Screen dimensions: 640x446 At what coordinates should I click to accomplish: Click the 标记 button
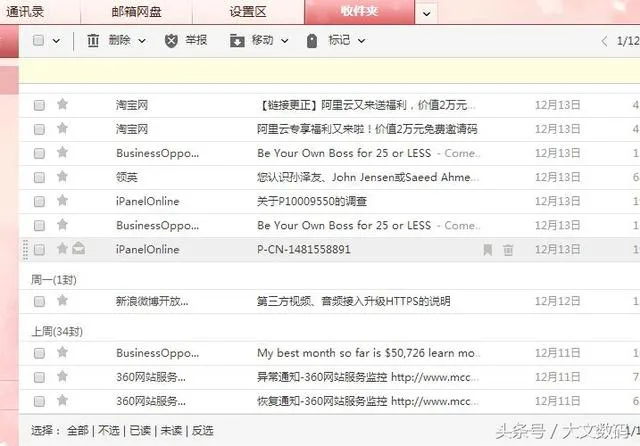(x=339, y=40)
